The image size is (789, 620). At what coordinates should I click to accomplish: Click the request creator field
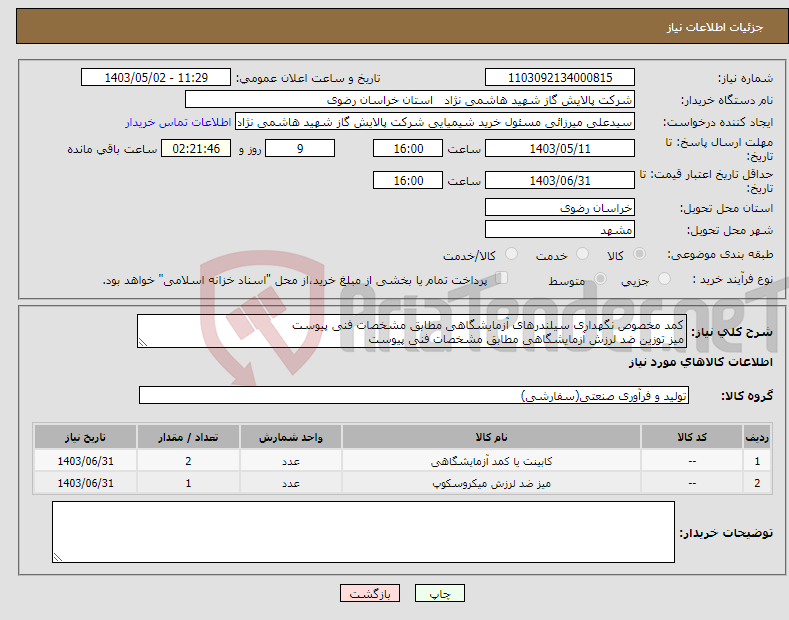coord(435,122)
